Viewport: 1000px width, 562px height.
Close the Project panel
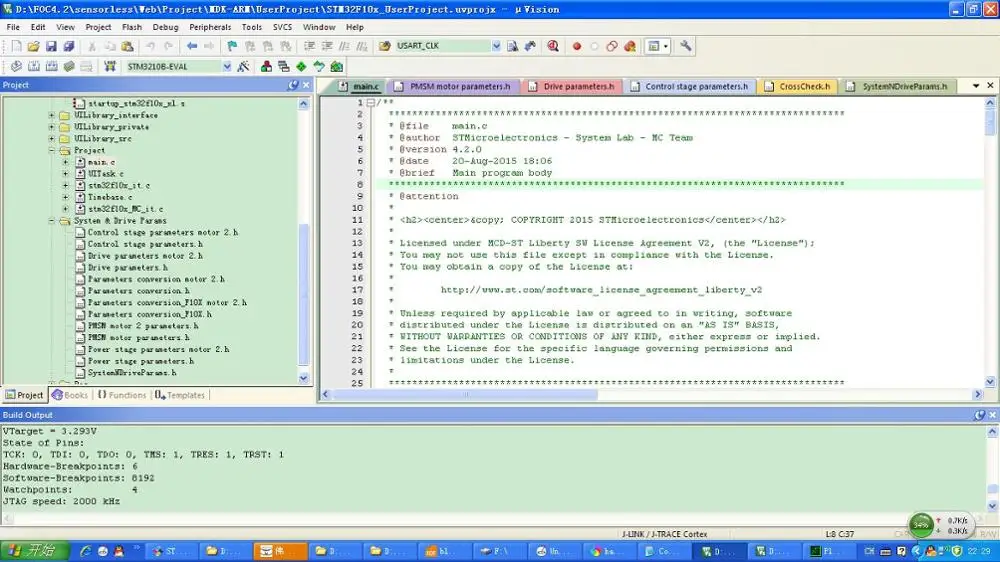click(306, 85)
